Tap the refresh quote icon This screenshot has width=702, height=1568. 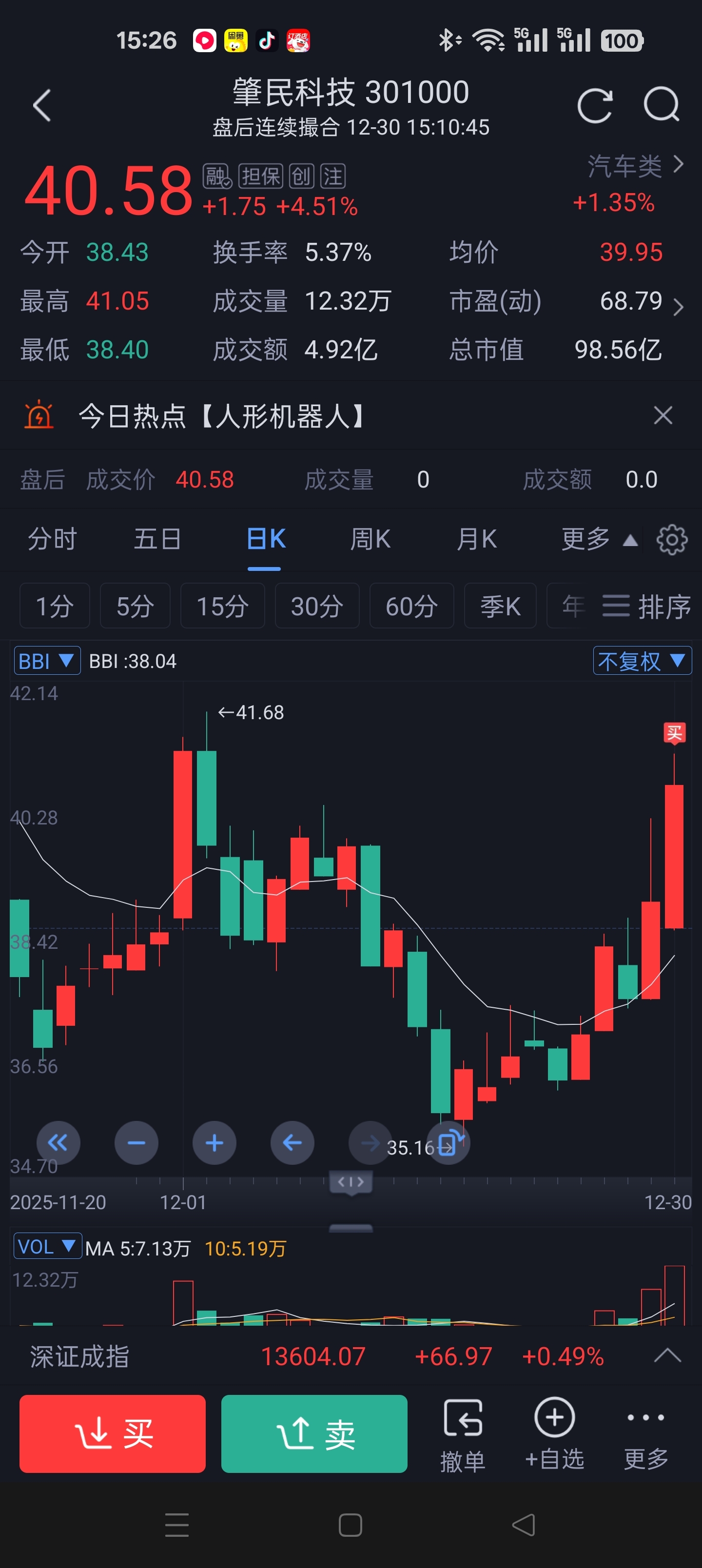click(x=594, y=105)
